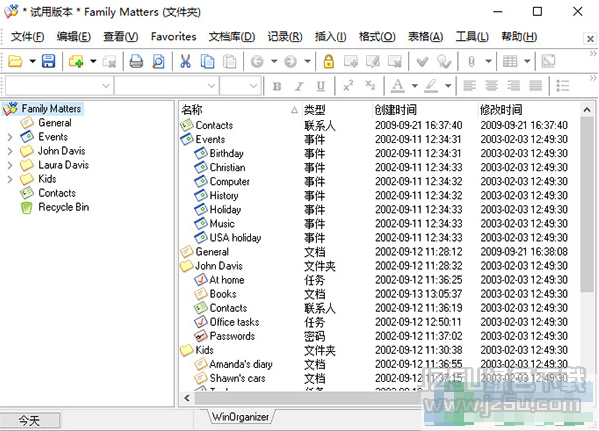Click the horizontal scroll left arrow
599x431 pixels.
pyautogui.click(x=187, y=398)
